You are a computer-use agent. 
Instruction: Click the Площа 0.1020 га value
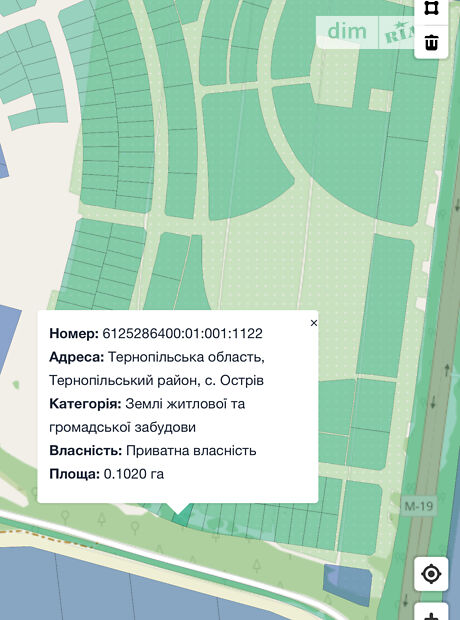tap(134, 474)
